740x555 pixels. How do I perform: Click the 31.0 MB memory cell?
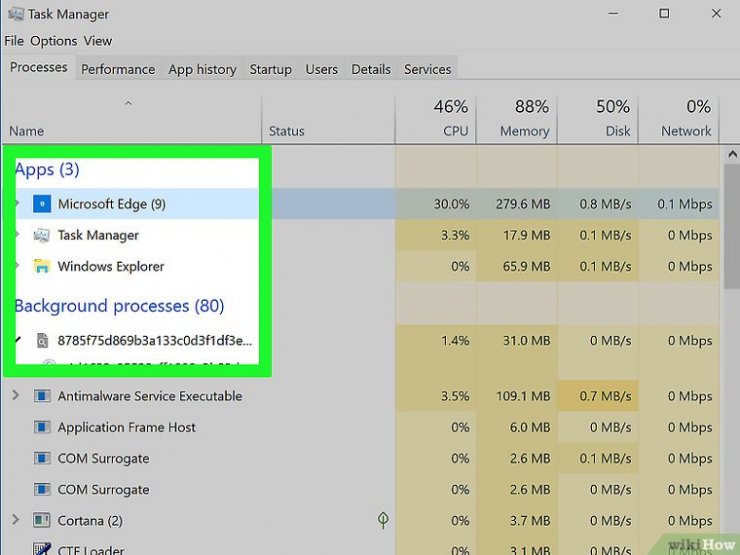click(x=517, y=340)
